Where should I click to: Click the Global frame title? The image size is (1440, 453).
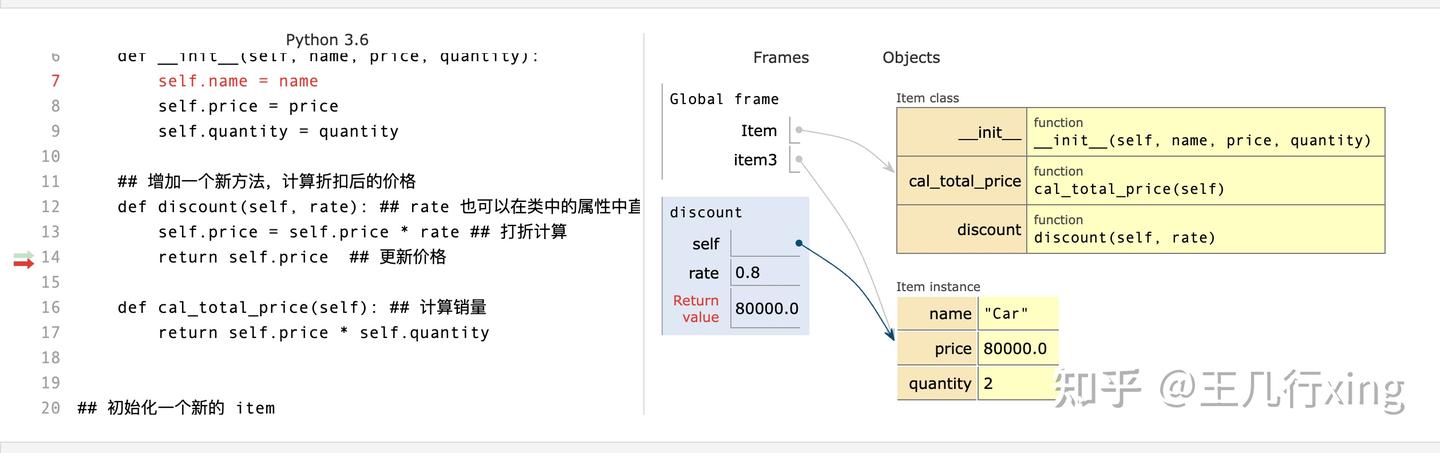(724, 99)
